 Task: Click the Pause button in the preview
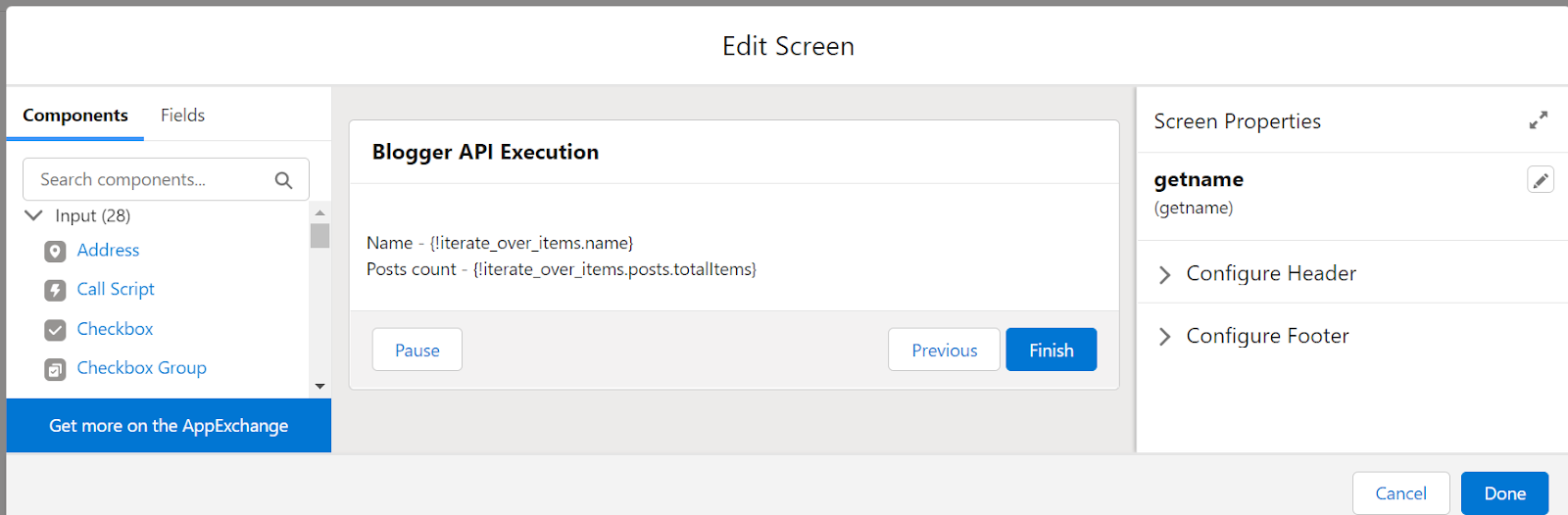point(417,350)
